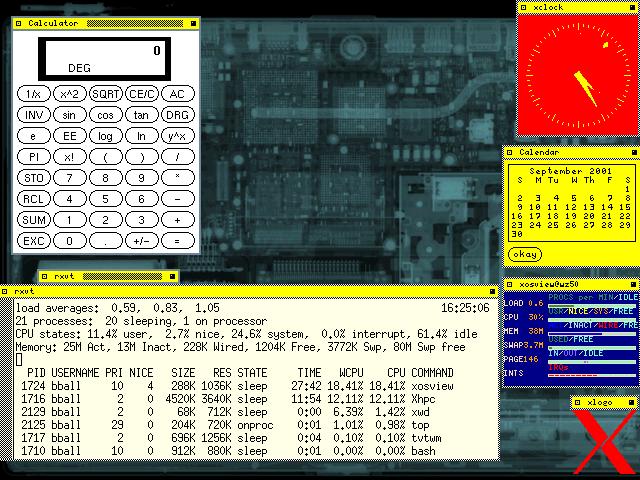Click the open parenthesis key
This screenshot has height=480, width=640.
(106, 157)
